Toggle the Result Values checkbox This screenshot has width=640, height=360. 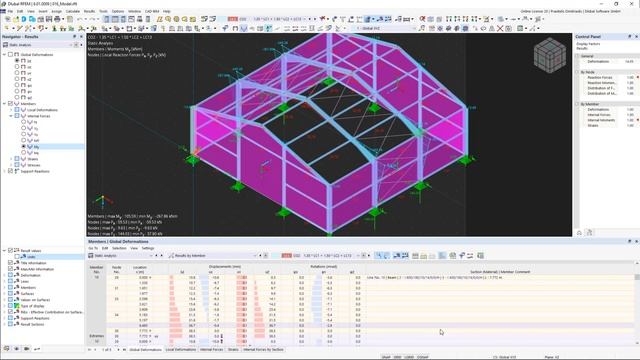coord(11,251)
